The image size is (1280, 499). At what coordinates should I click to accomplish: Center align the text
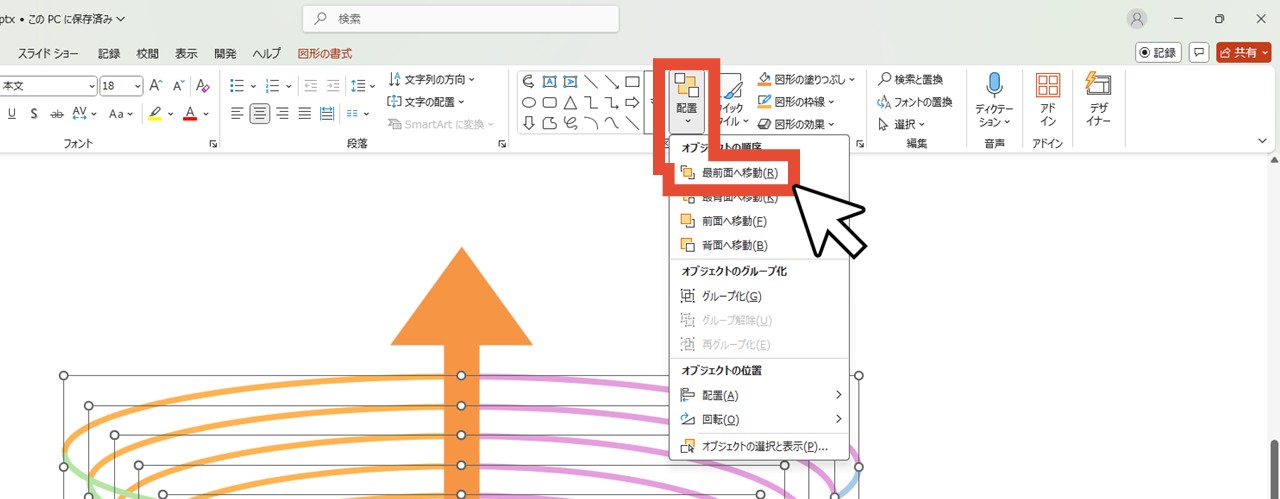point(260,114)
